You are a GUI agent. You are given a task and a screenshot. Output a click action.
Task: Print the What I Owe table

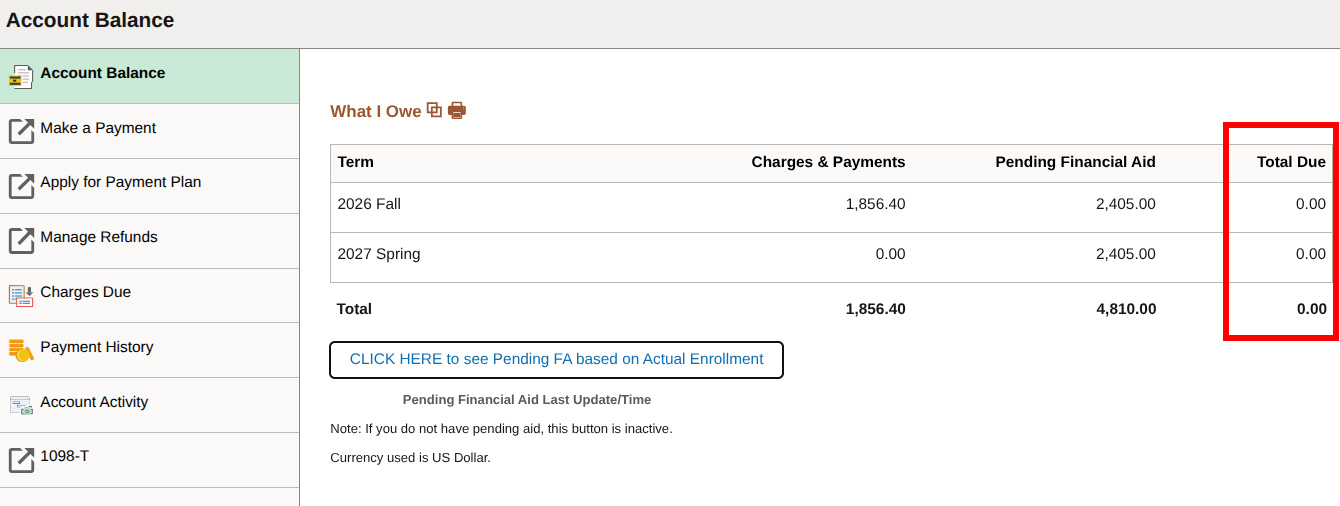tap(457, 111)
